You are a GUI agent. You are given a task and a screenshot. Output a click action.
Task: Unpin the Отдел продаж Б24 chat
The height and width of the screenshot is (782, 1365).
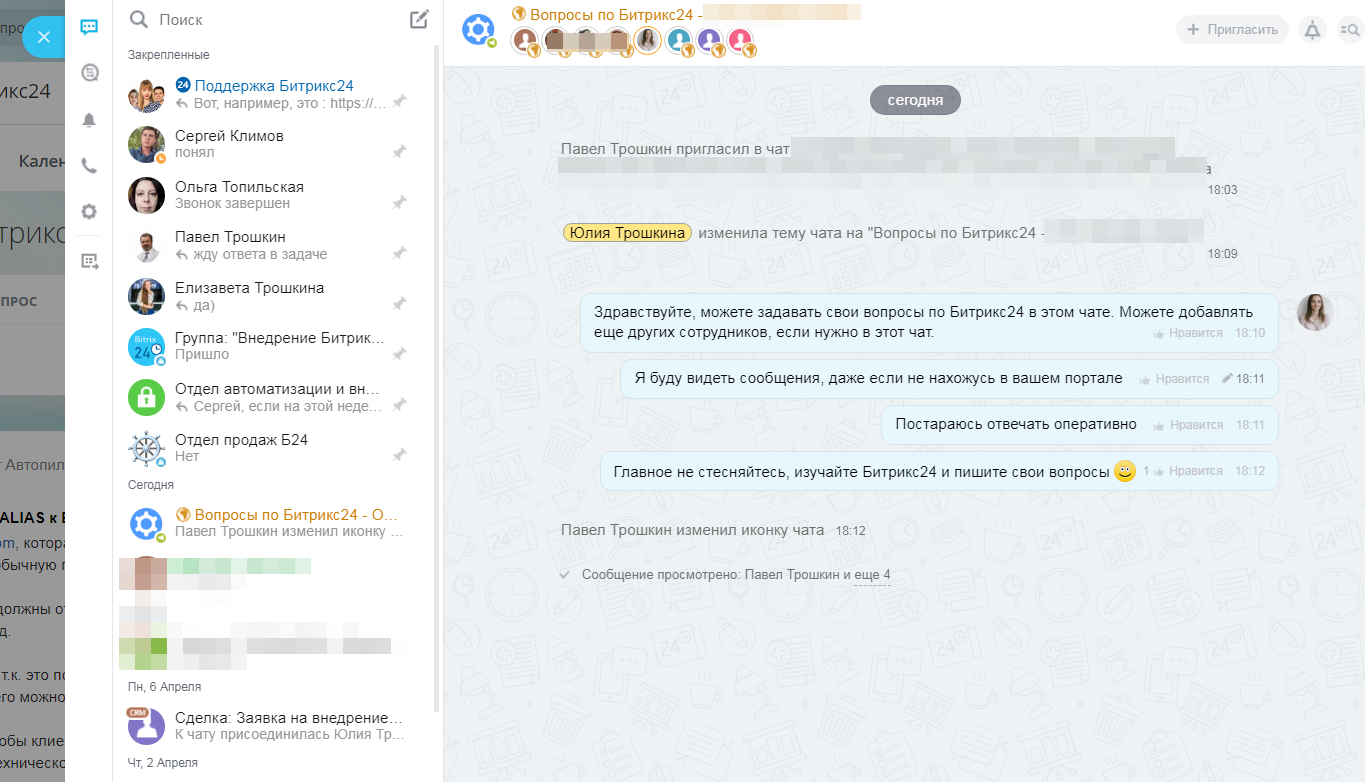click(x=399, y=454)
